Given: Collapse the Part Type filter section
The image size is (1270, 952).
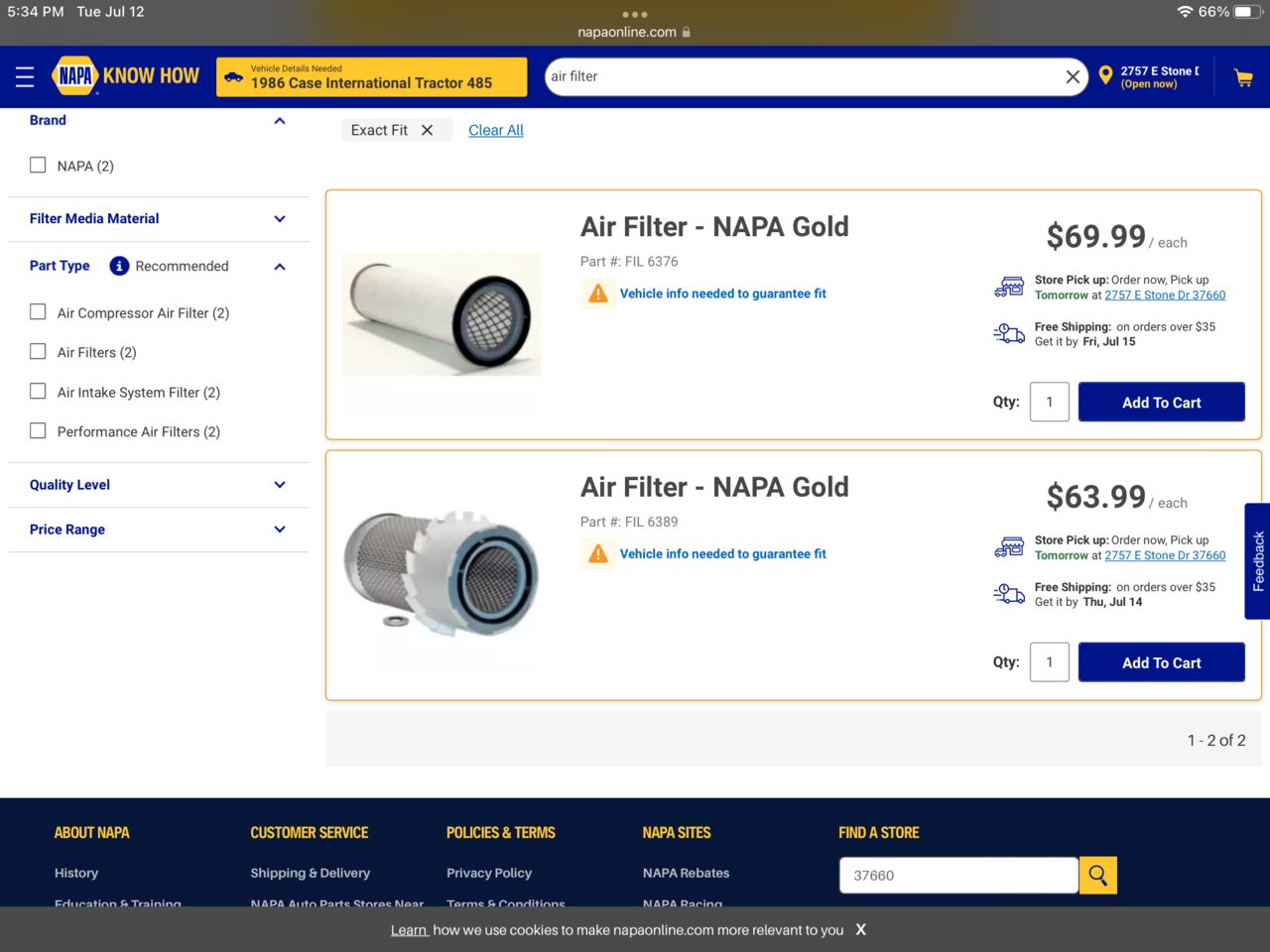Looking at the screenshot, I should 280,267.
